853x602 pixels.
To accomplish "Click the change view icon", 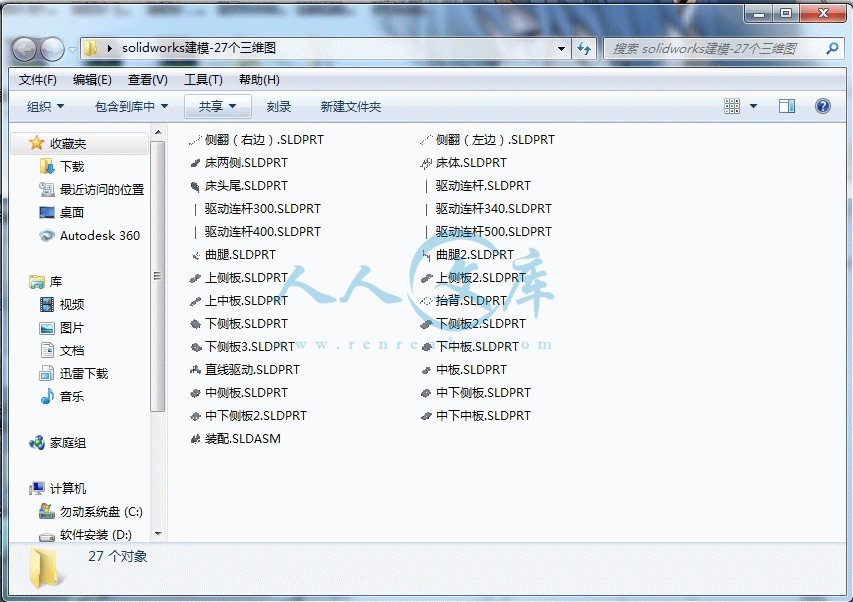I will point(732,106).
